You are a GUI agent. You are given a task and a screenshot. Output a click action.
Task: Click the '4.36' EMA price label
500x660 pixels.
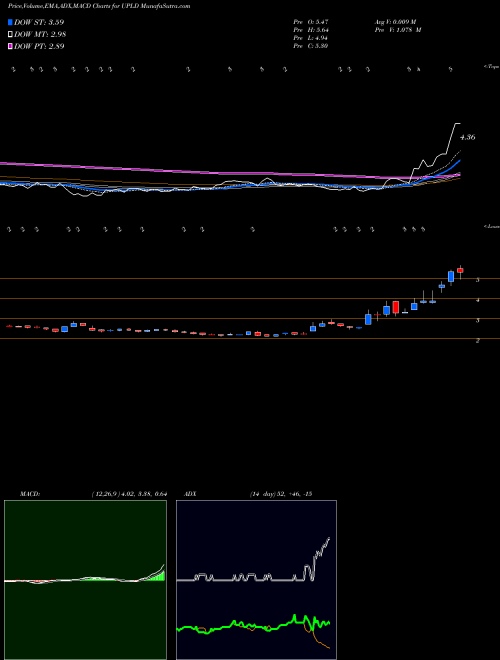coord(468,137)
